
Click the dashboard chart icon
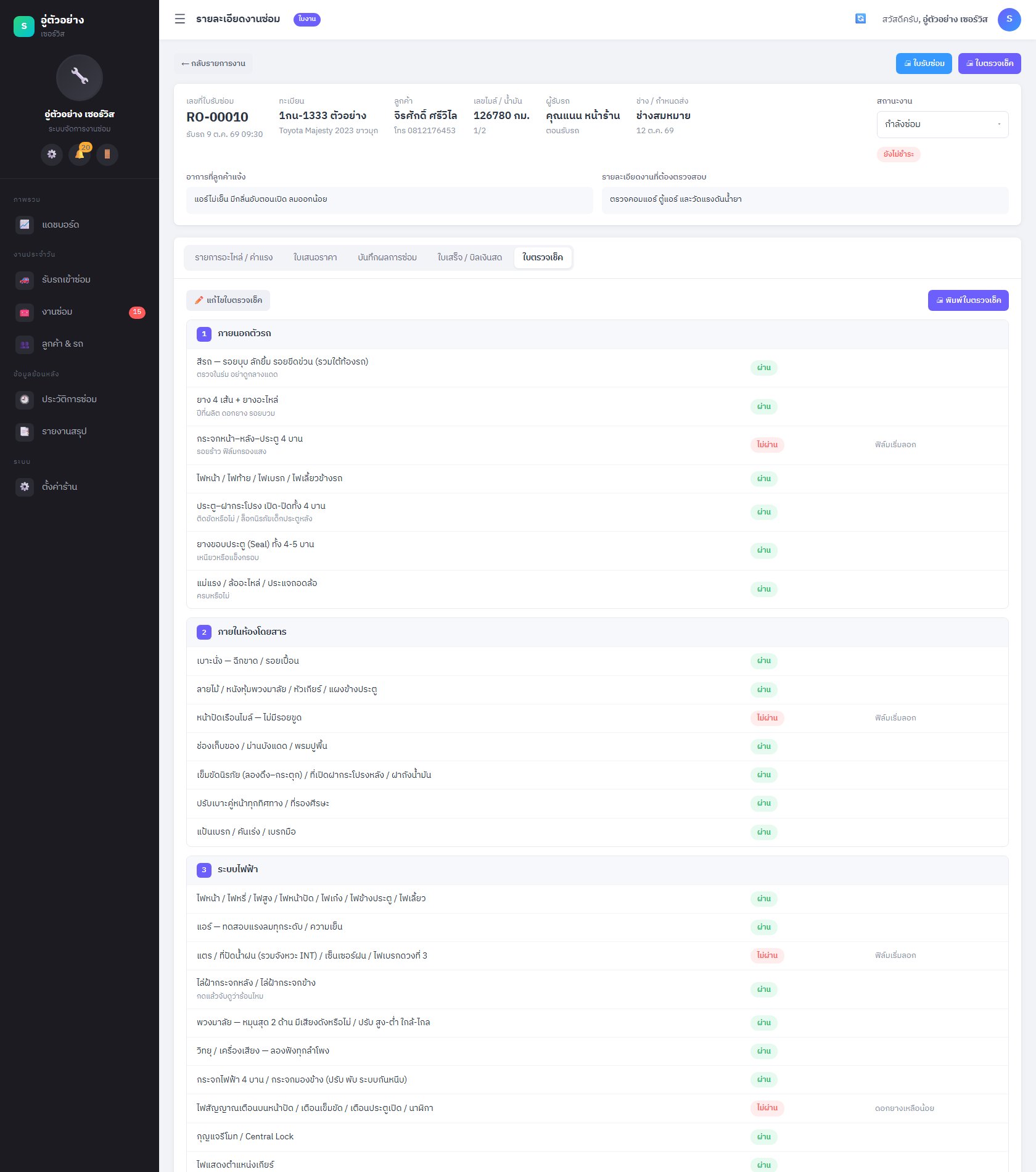(x=25, y=225)
